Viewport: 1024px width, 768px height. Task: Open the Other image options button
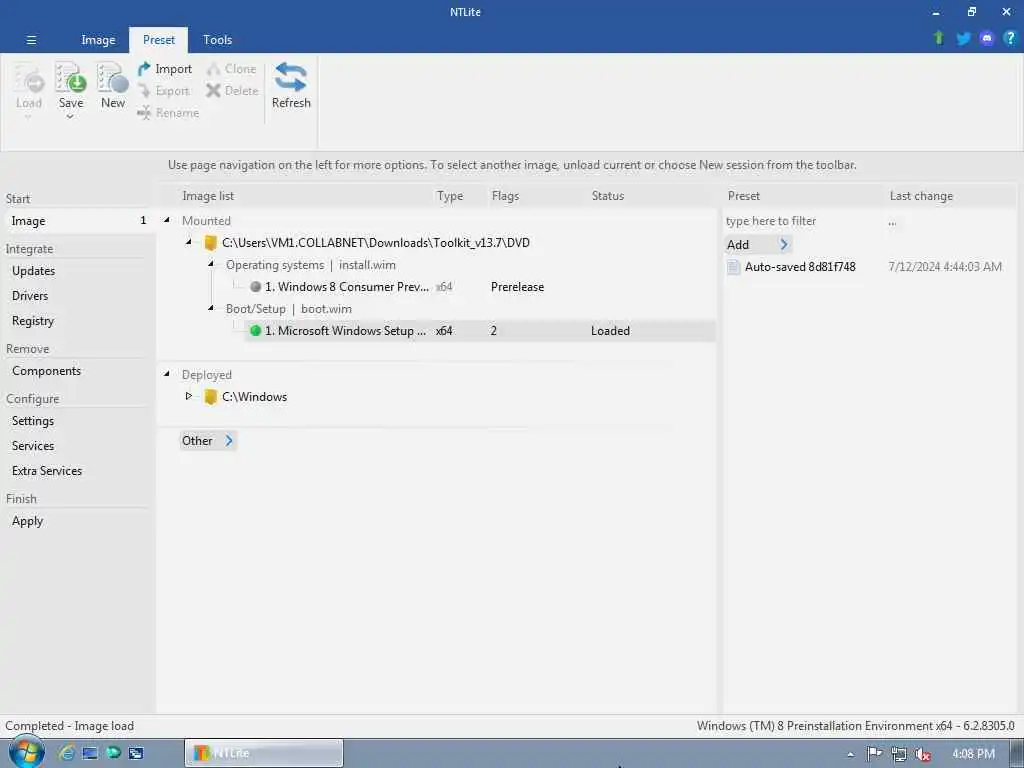[x=208, y=441]
